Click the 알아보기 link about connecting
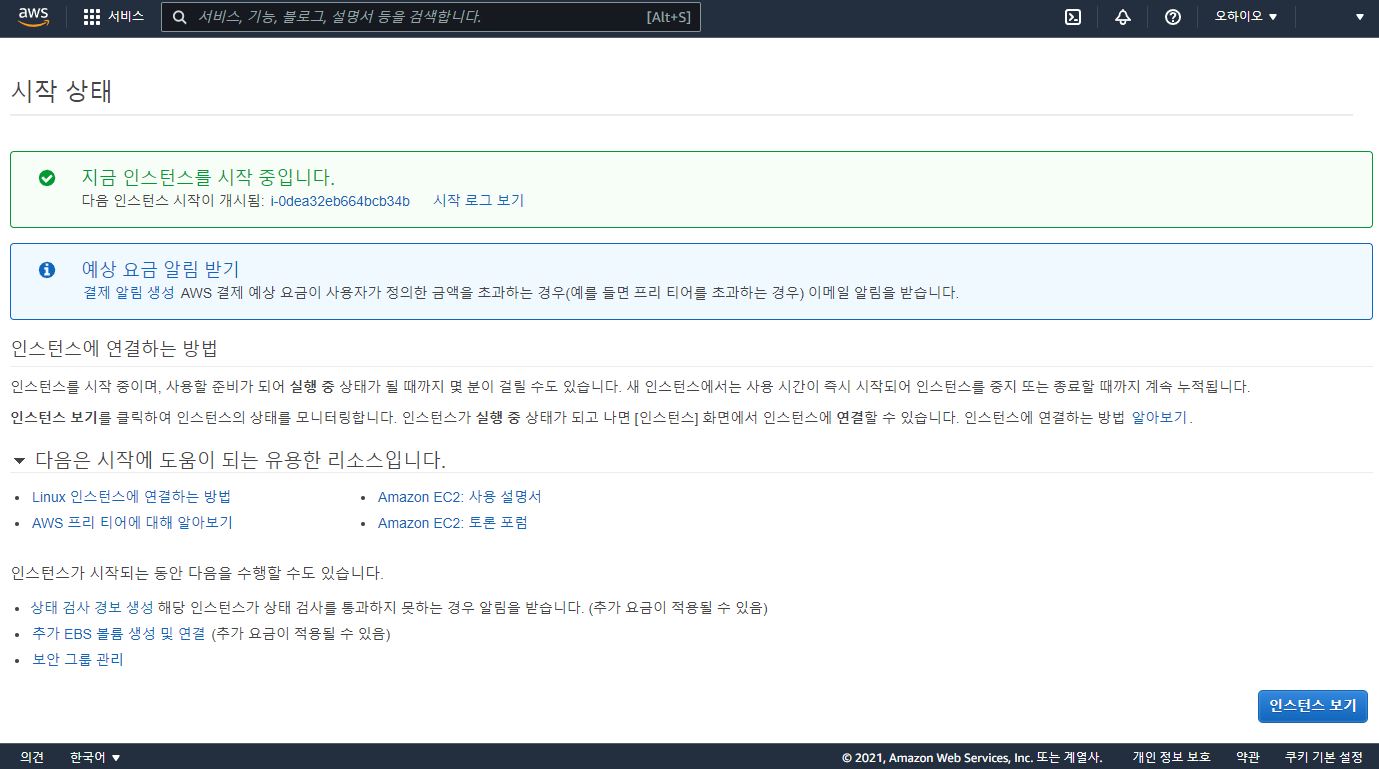Image resolution: width=1379 pixels, height=769 pixels. 1159,418
